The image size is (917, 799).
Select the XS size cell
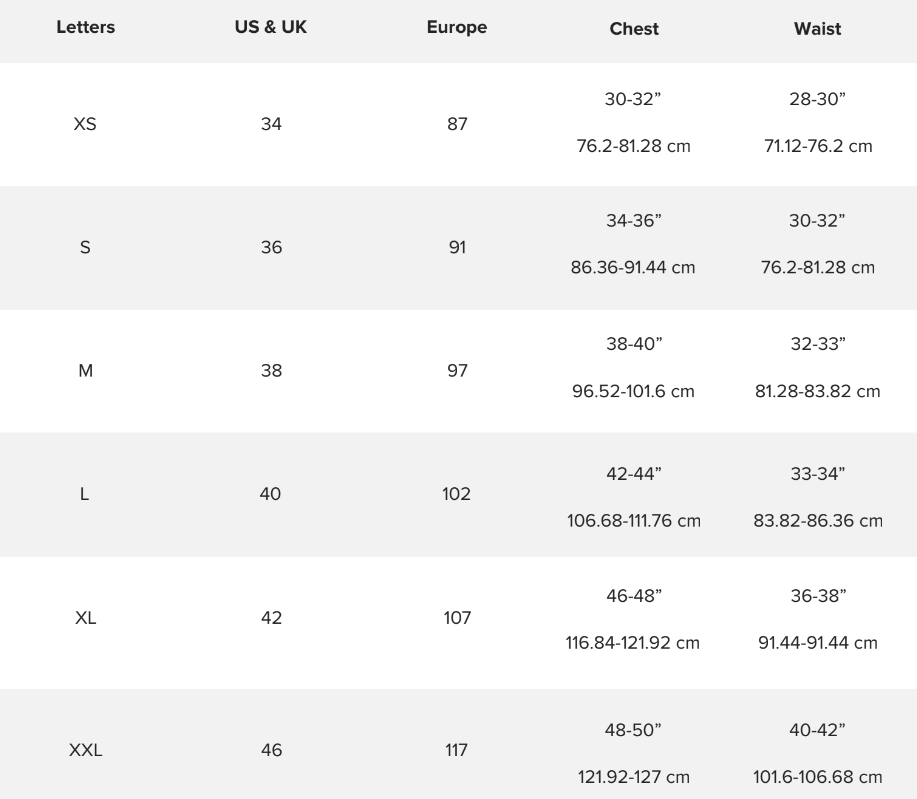(85, 124)
